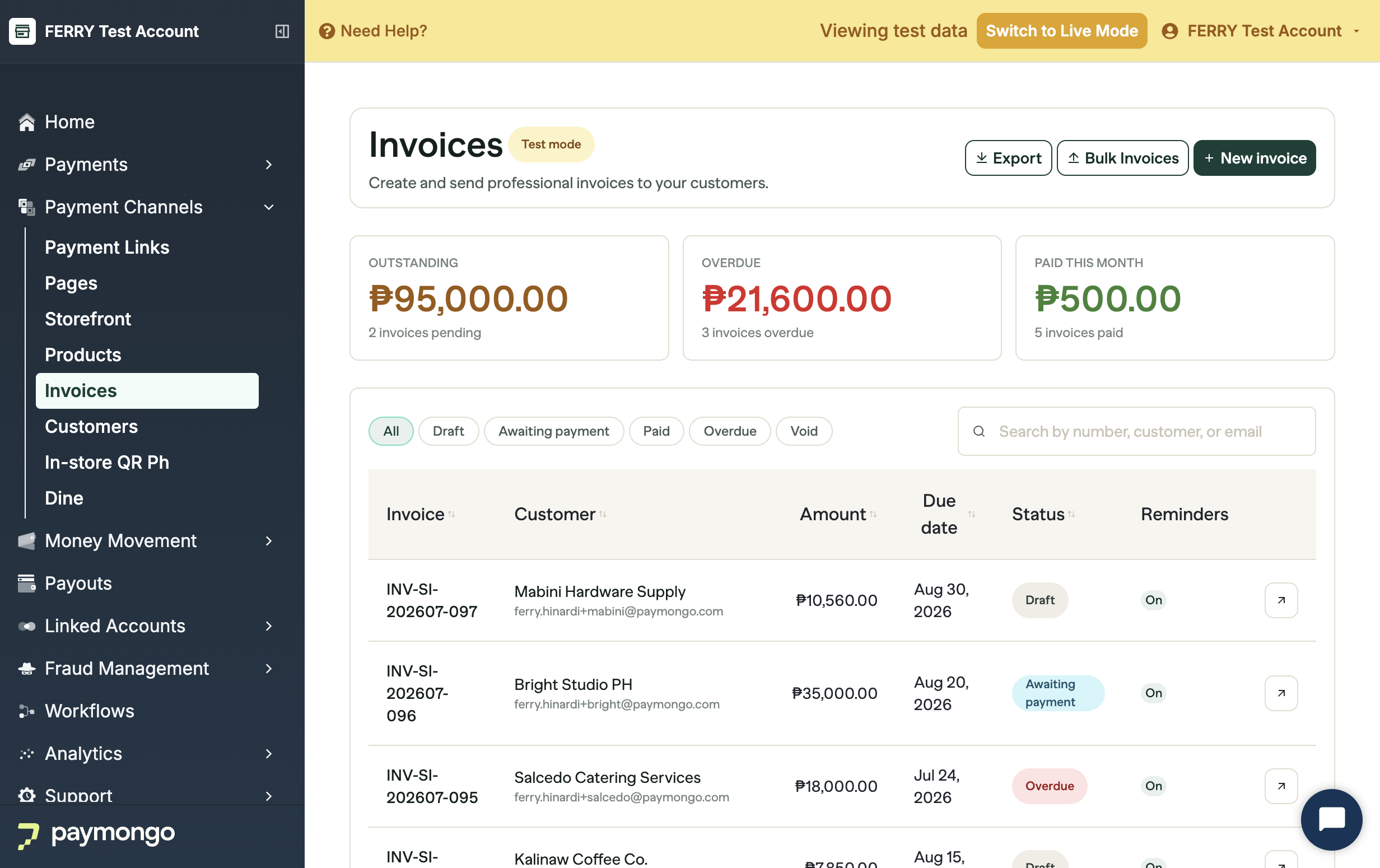Click the Support gear icon

(26, 795)
